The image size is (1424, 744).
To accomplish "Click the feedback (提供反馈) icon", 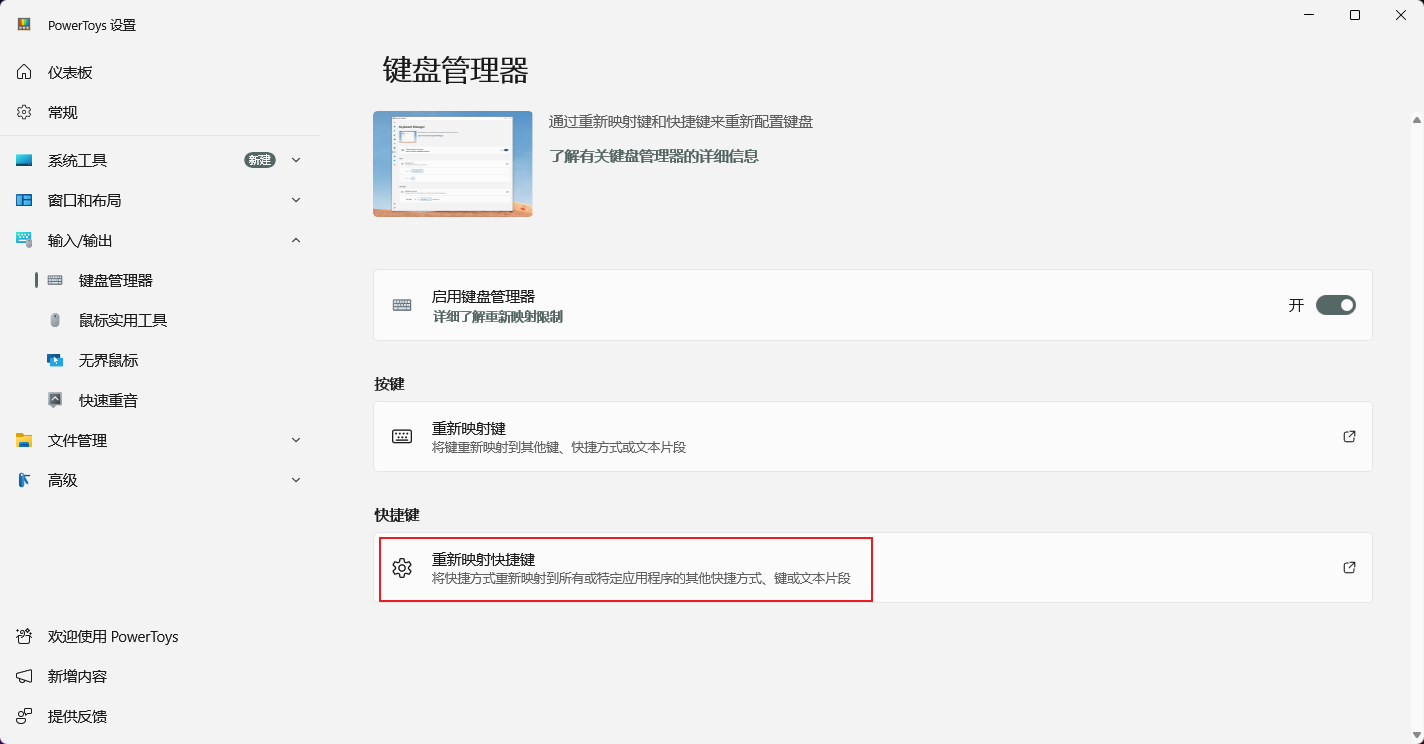I will click(24, 716).
